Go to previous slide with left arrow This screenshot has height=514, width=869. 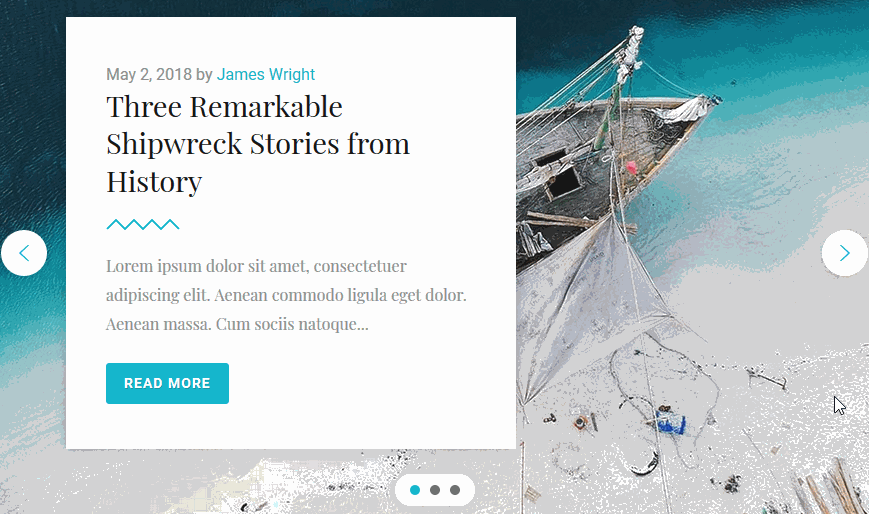24,253
